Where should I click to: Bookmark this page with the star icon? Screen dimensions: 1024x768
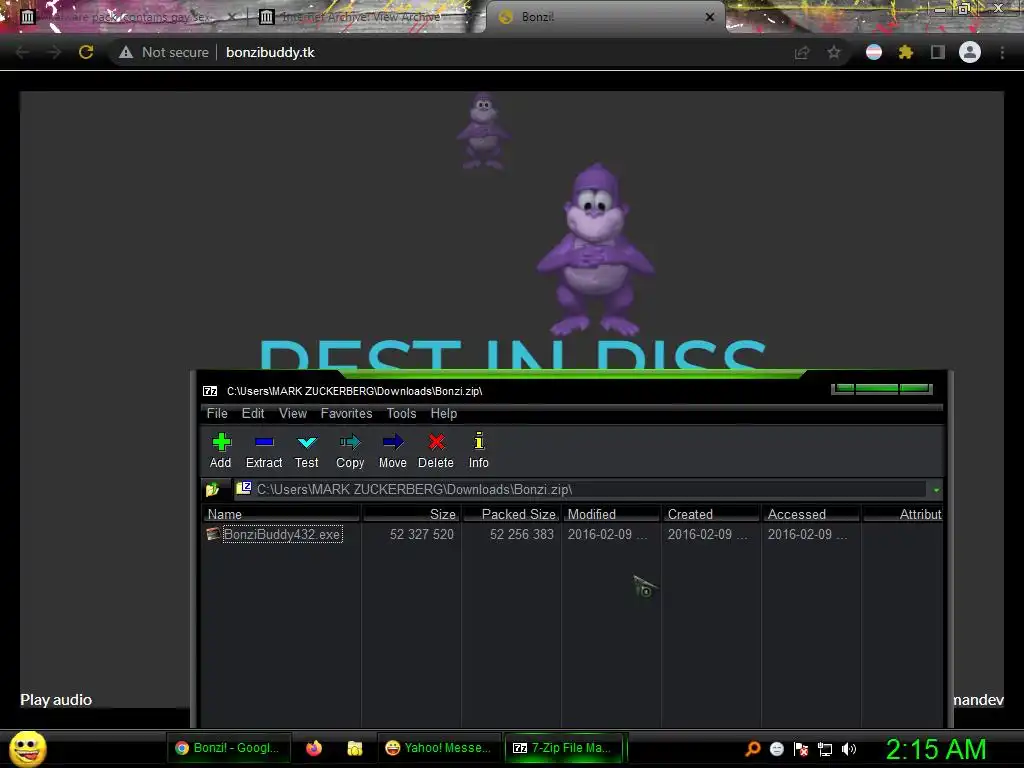click(x=834, y=52)
